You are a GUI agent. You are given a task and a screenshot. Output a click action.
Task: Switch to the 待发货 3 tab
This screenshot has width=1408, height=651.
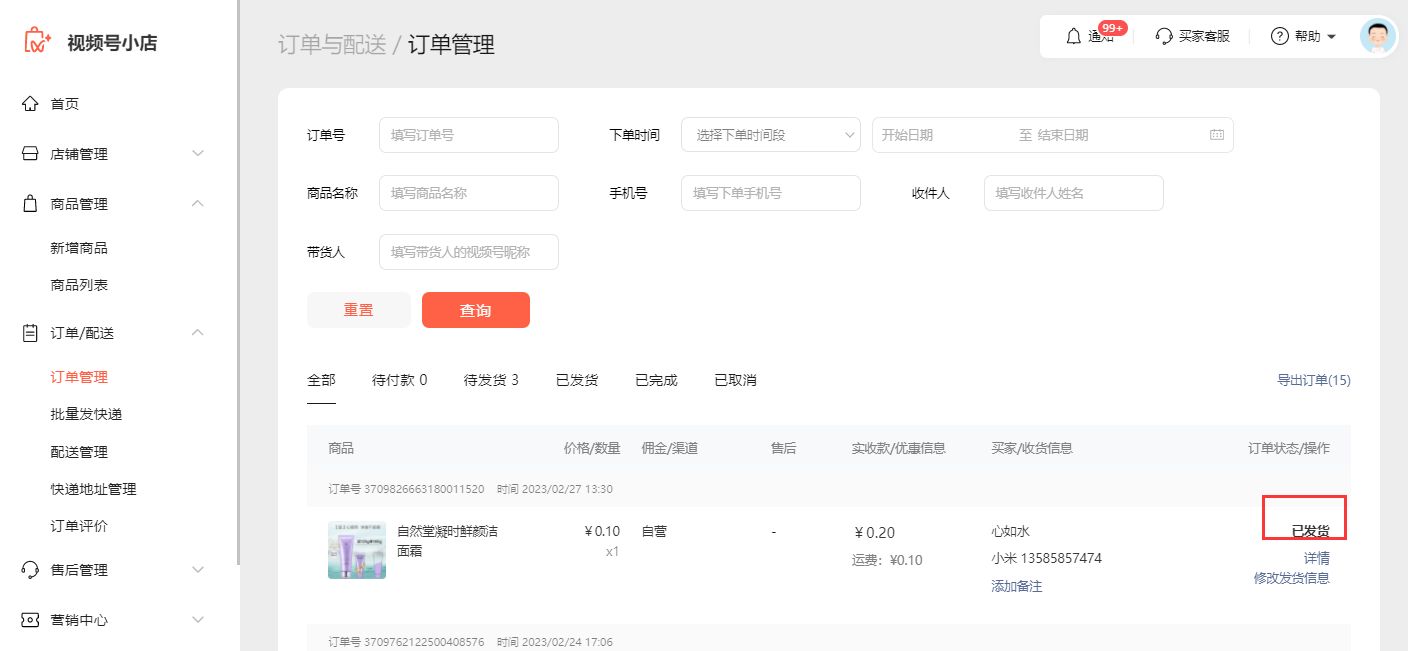click(x=491, y=380)
